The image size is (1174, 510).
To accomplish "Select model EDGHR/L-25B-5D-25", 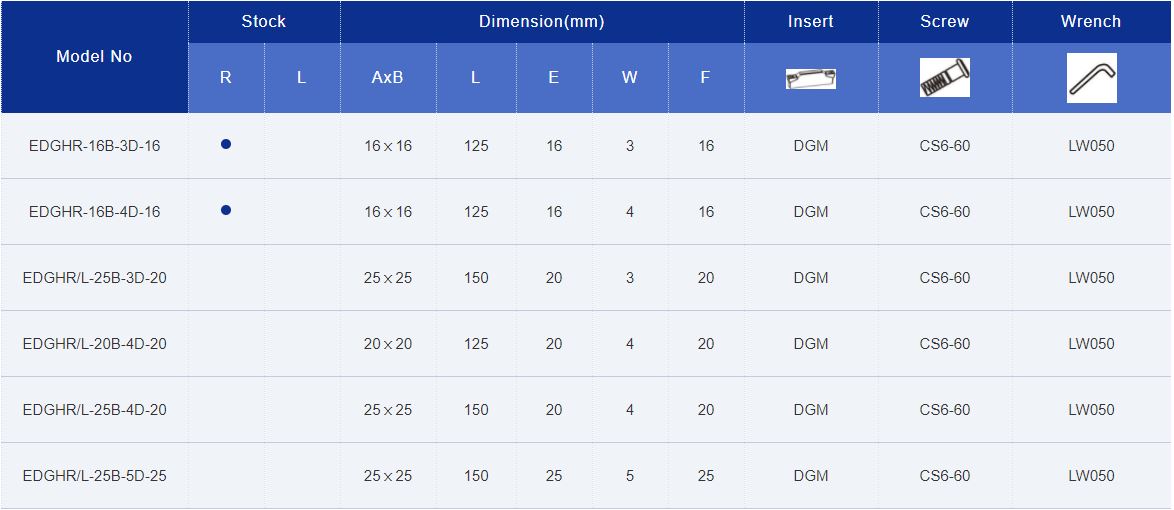I will coord(95,476).
